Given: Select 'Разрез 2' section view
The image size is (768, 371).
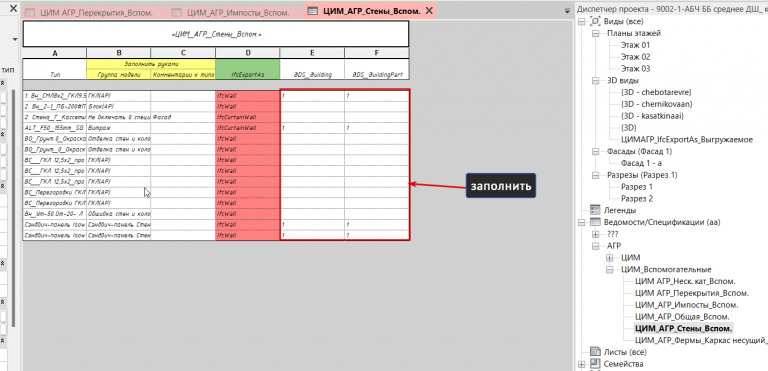Looking at the screenshot, I should coord(637,198).
